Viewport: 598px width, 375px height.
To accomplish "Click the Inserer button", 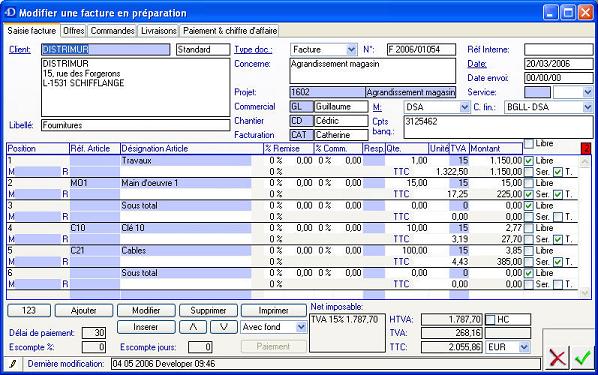I will (x=146, y=327).
